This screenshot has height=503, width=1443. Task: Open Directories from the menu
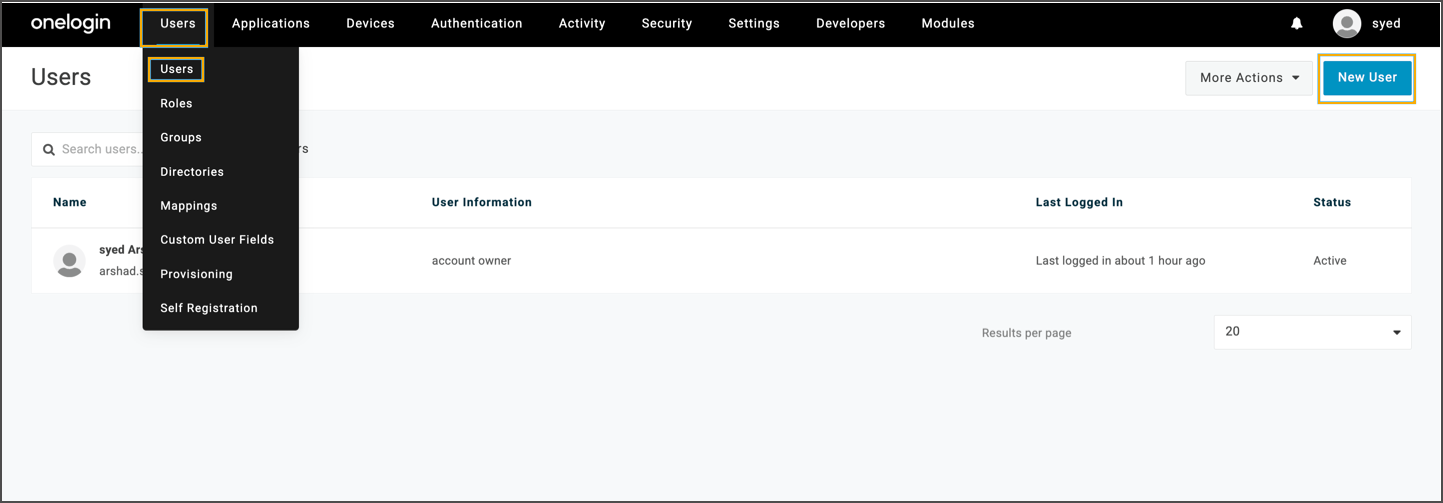tap(192, 172)
